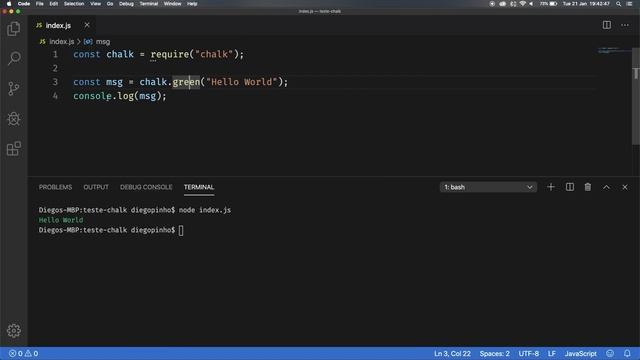Click line number 2 in gutter

click(55, 68)
